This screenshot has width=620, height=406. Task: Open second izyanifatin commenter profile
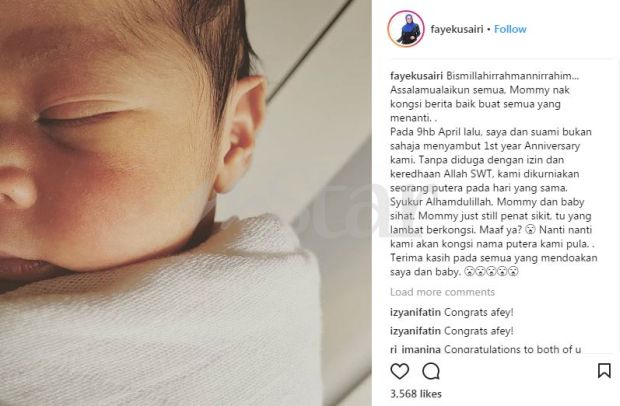point(415,331)
